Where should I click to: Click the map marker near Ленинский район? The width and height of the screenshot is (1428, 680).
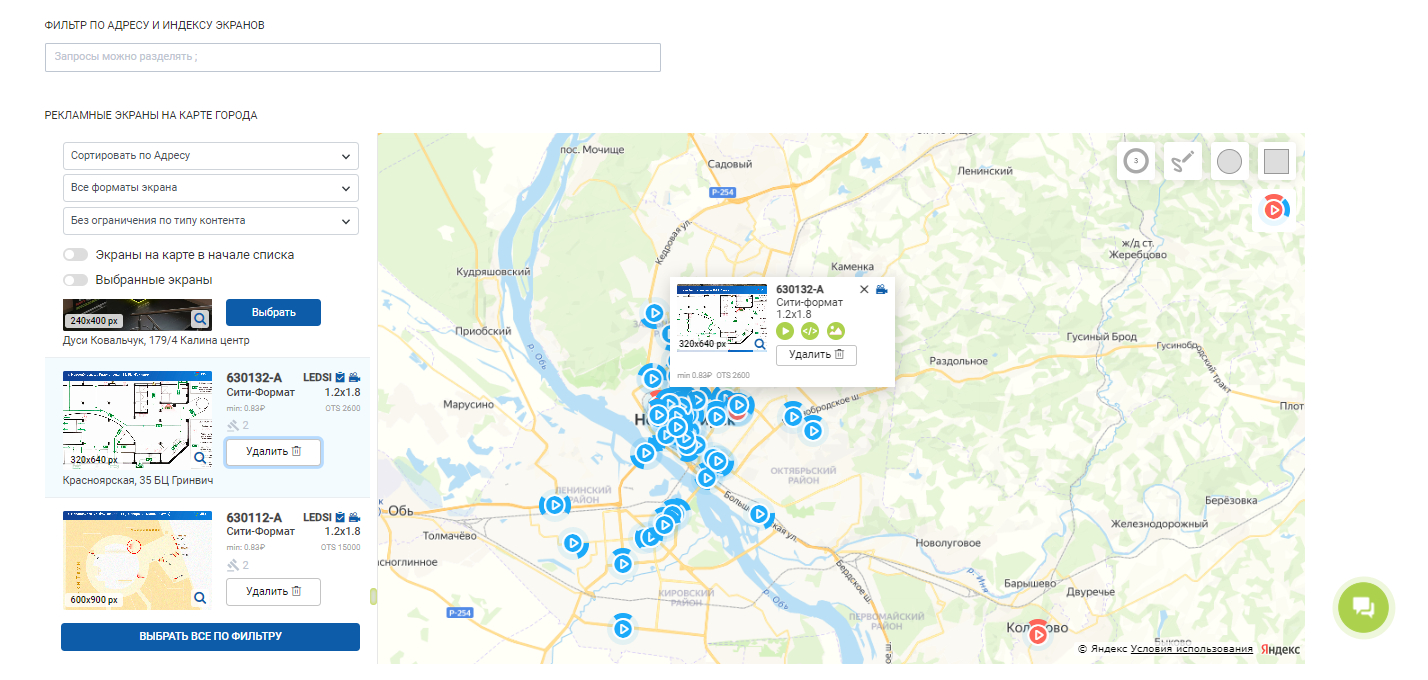555,505
